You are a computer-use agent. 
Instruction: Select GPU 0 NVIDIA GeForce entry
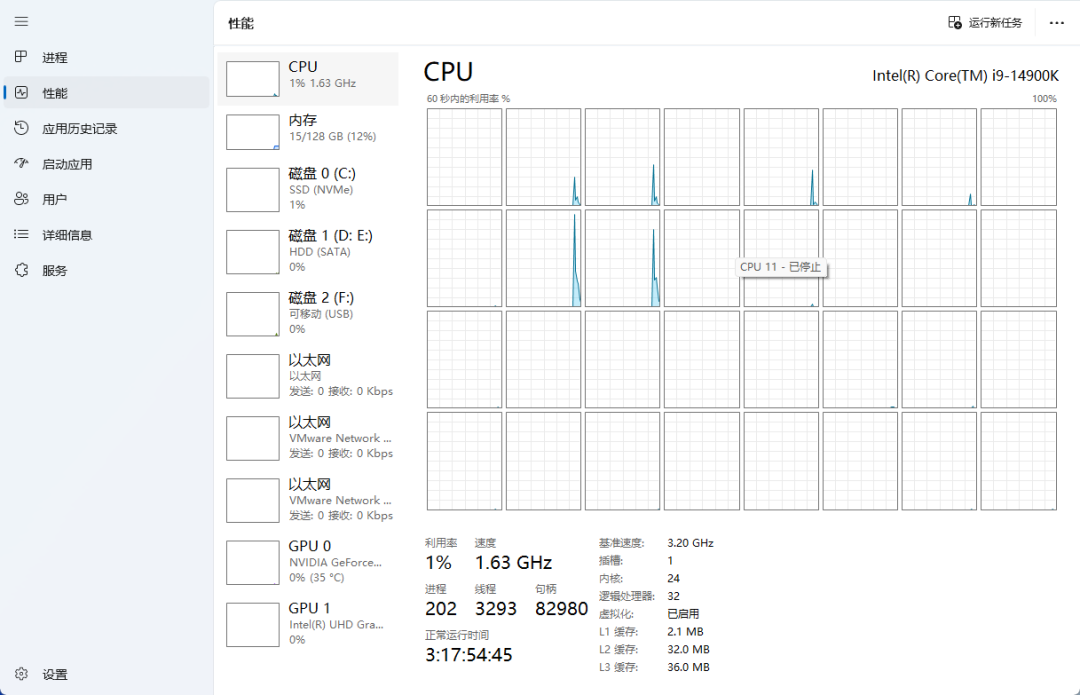pos(308,562)
